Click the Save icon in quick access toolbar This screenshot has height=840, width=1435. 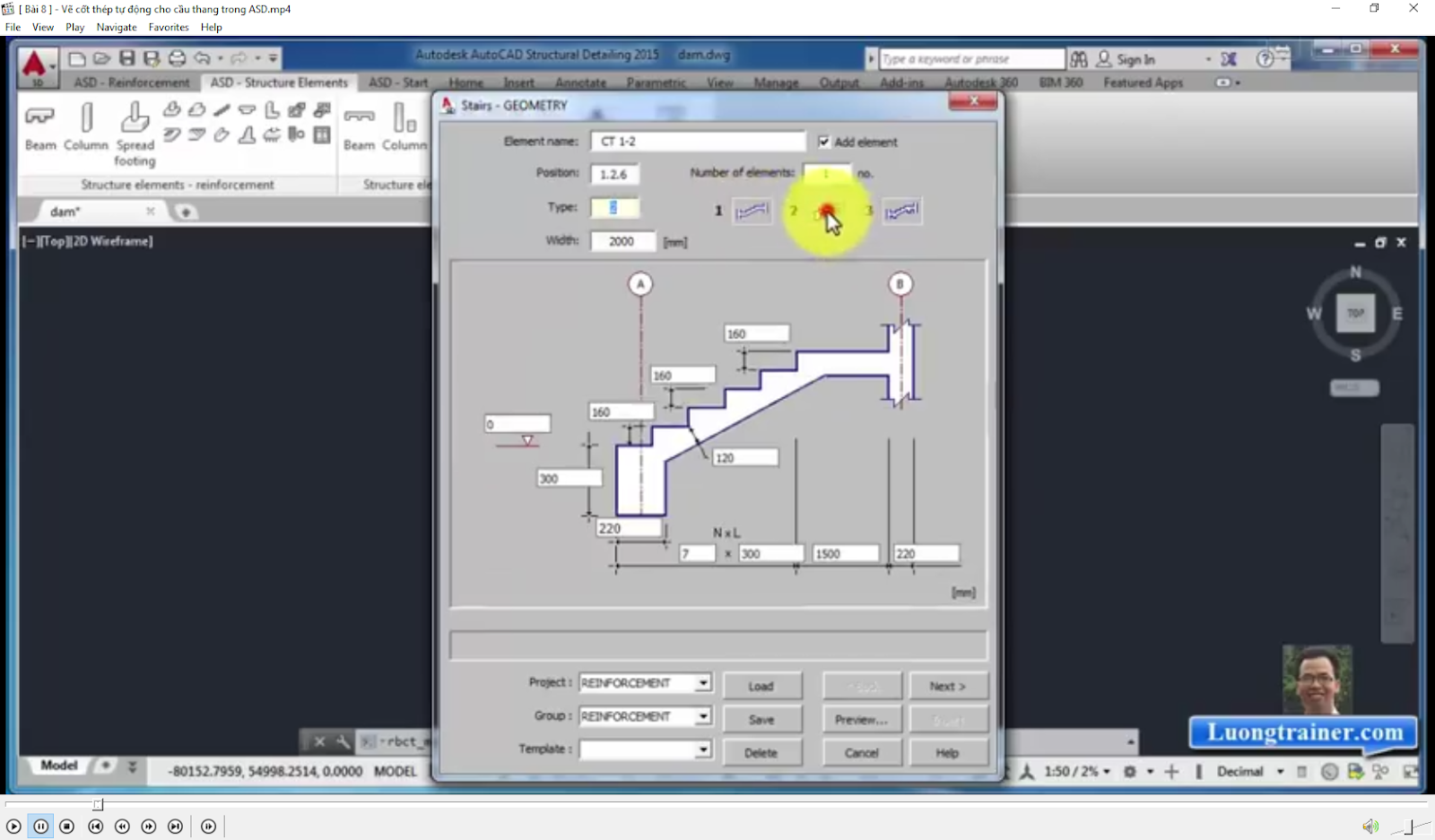tap(127, 58)
